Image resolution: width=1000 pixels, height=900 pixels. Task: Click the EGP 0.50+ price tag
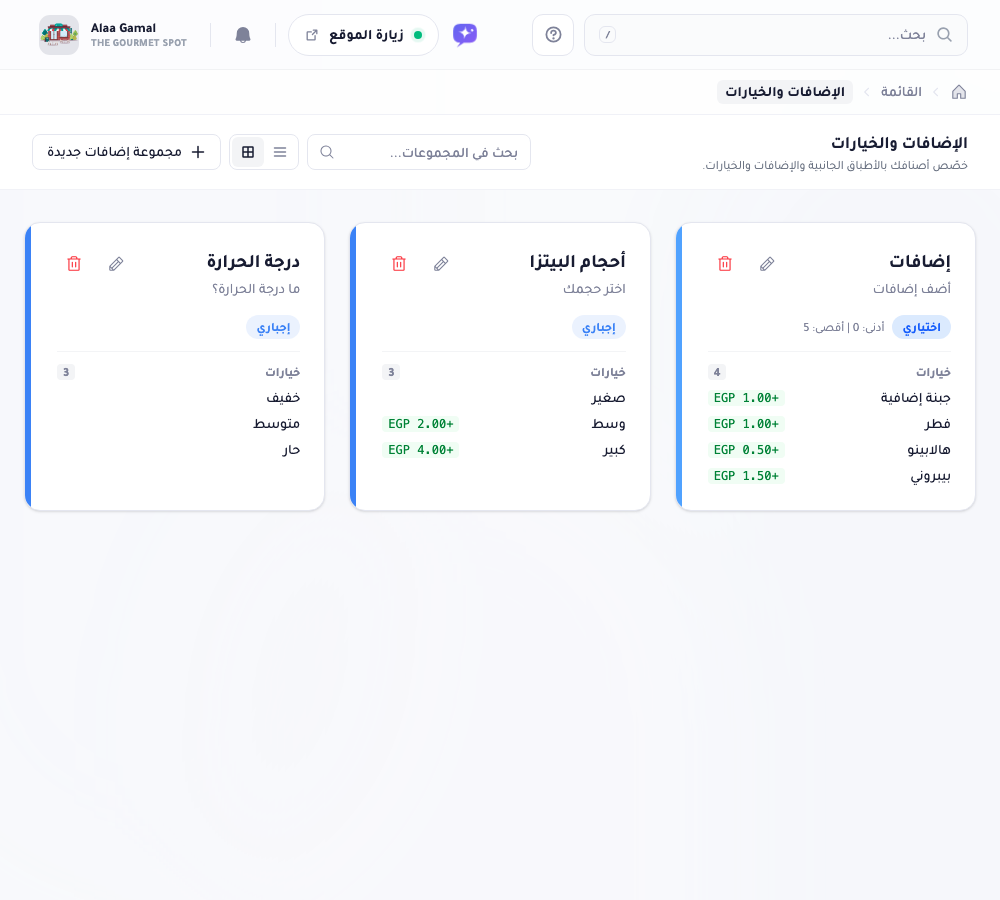(746, 450)
